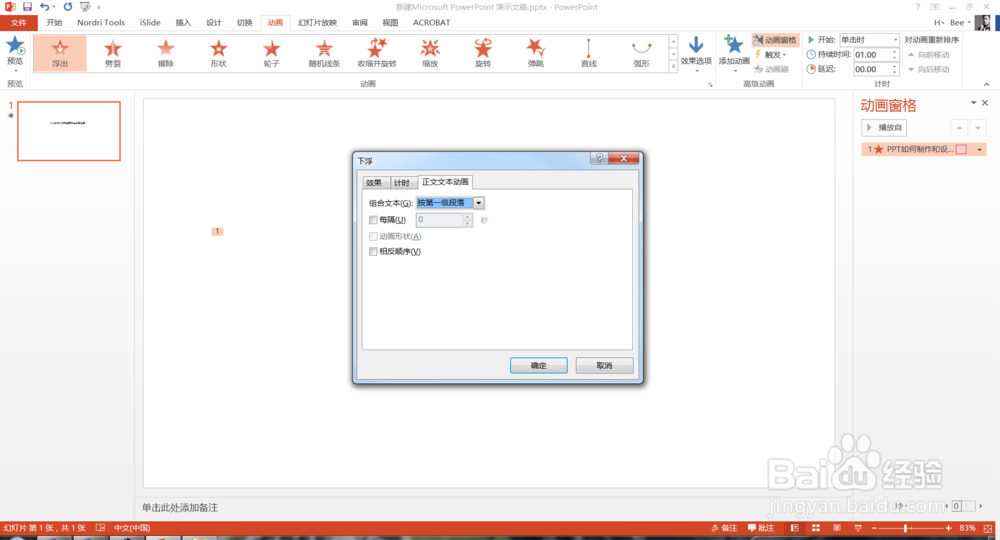This screenshot has width=1000, height=540.
Task: Select the 旋转 (Swivel) animation effect
Action: 483,53
